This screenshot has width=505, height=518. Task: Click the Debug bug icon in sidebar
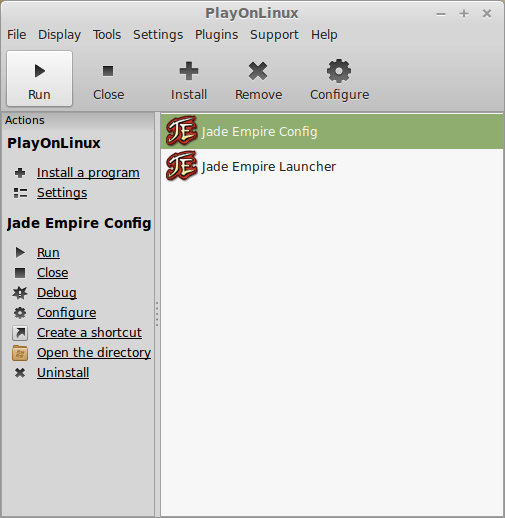(x=20, y=293)
